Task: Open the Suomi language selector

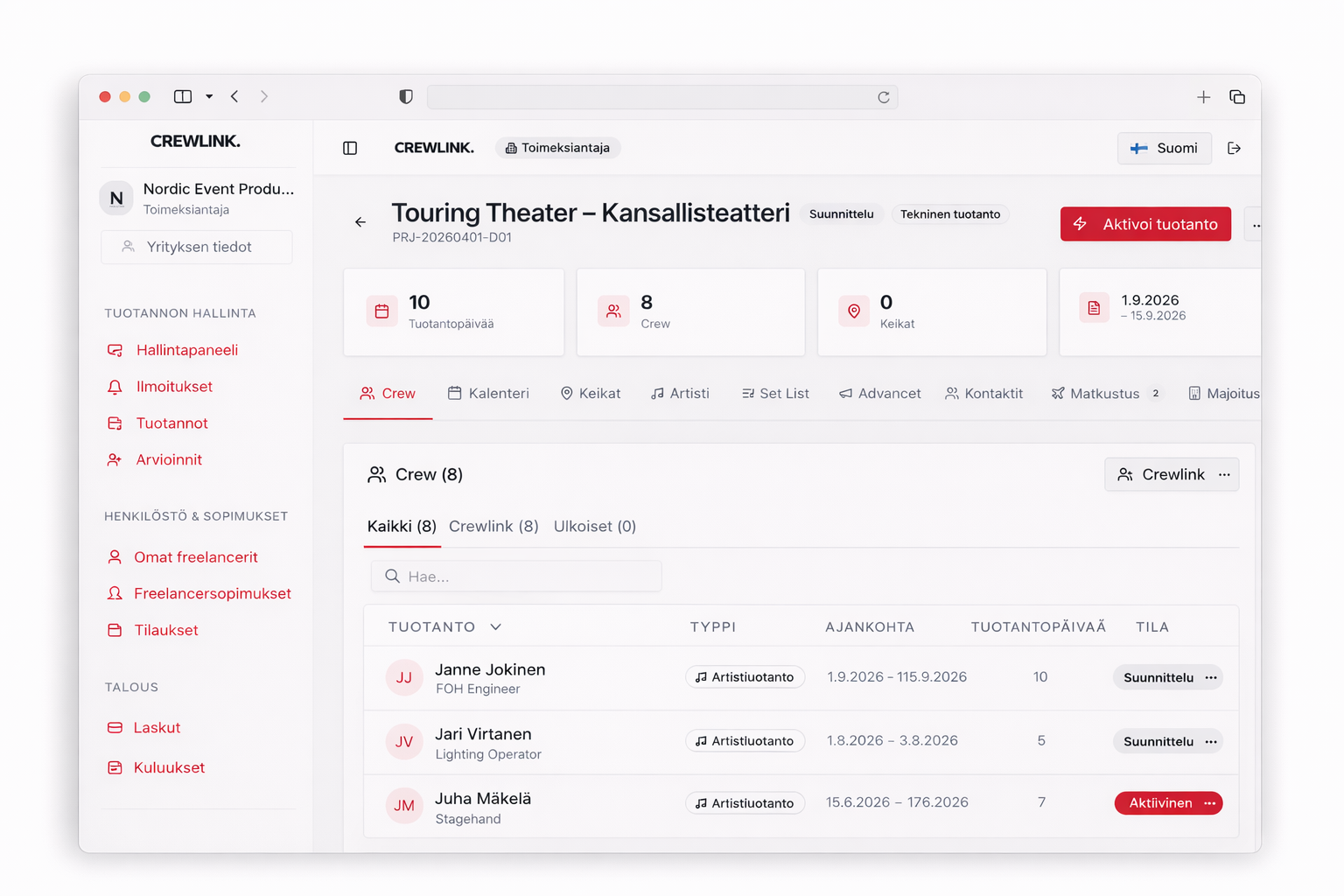Action: [x=1165, y=148]
